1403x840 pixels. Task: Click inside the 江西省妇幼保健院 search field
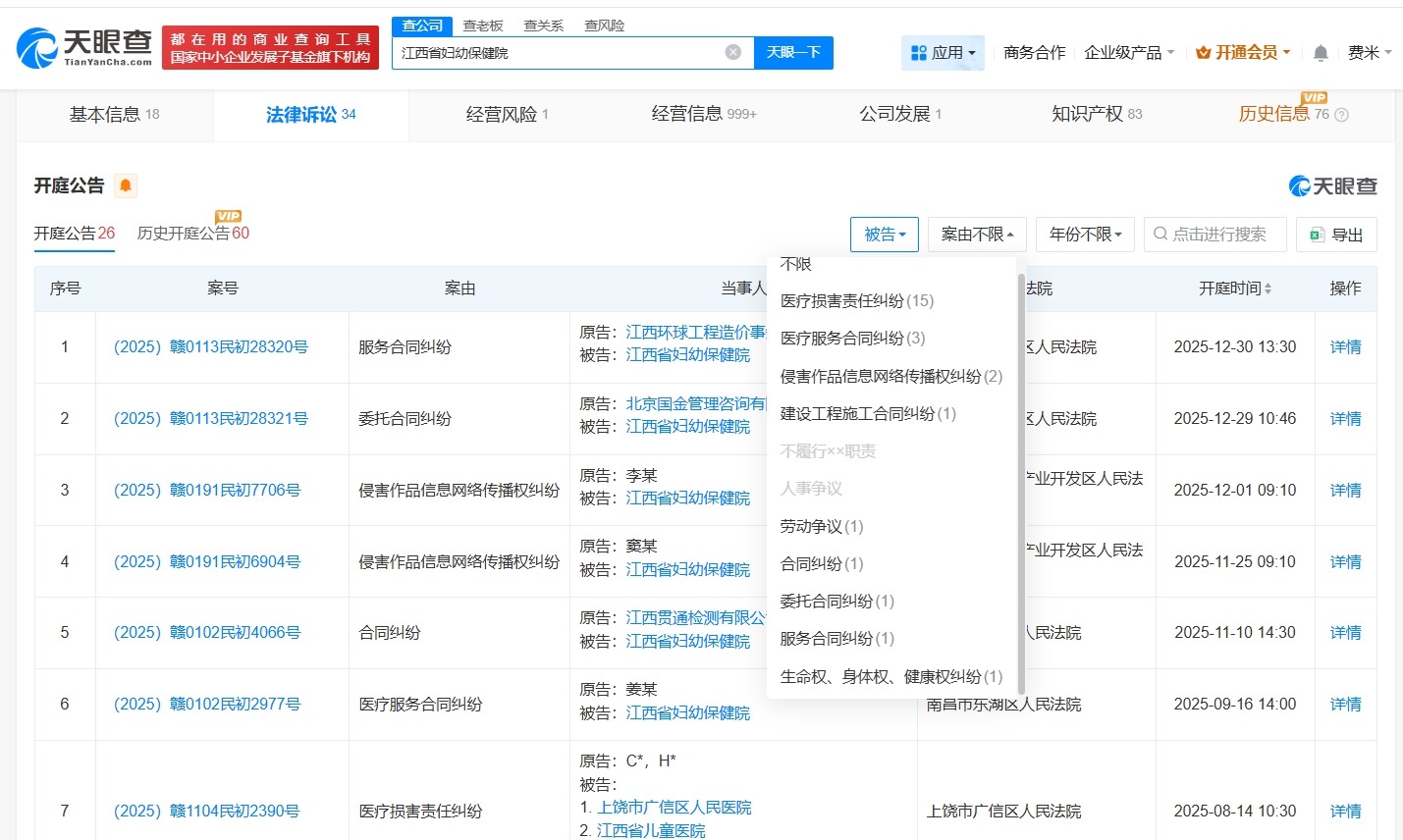coord(540,52)
